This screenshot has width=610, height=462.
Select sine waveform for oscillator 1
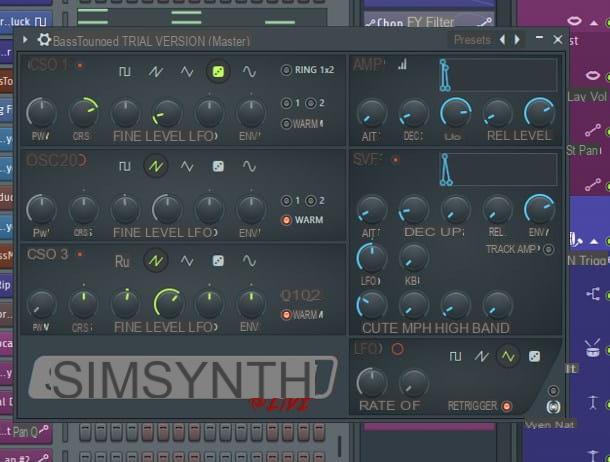tap(249, 72)
